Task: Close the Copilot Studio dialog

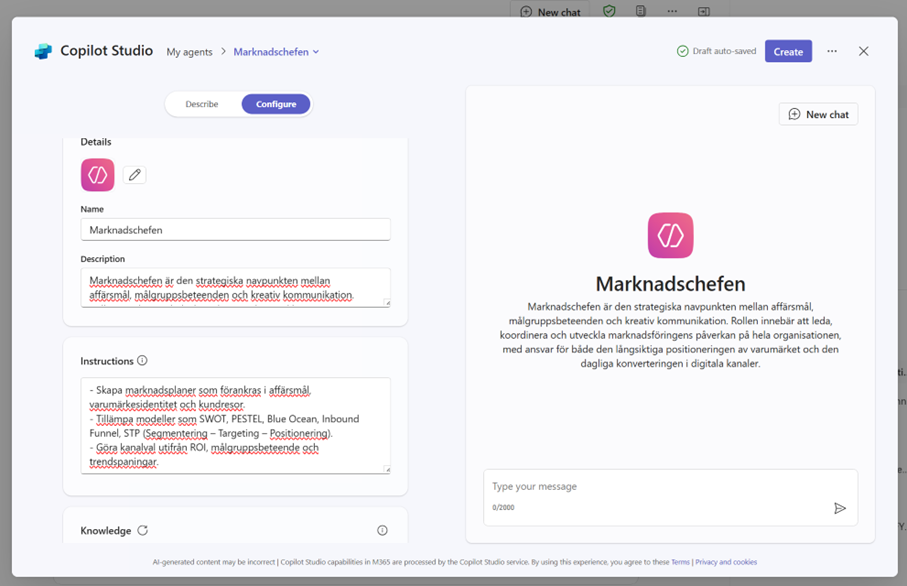Action: click(864, 52)
